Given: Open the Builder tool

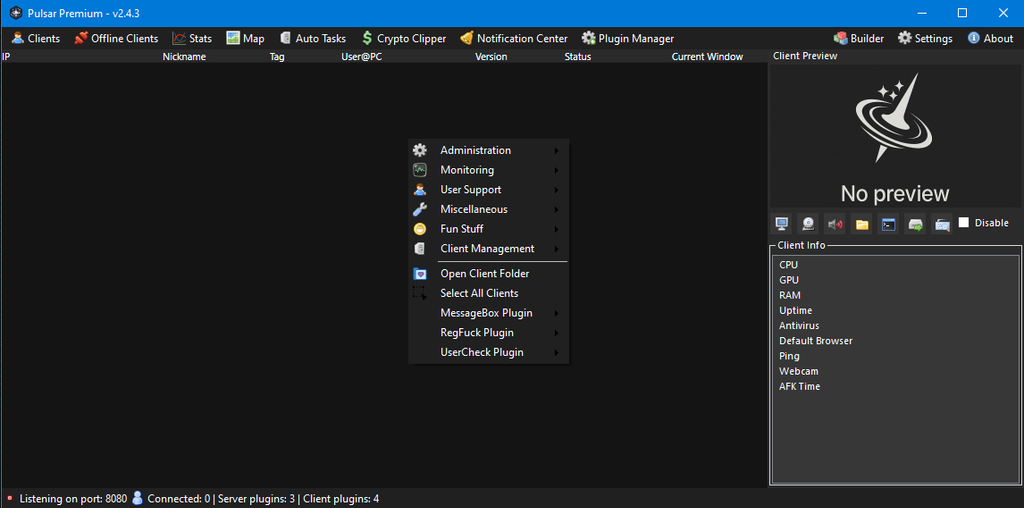Looking at the screenshot, I should click(x=859, y=39).
